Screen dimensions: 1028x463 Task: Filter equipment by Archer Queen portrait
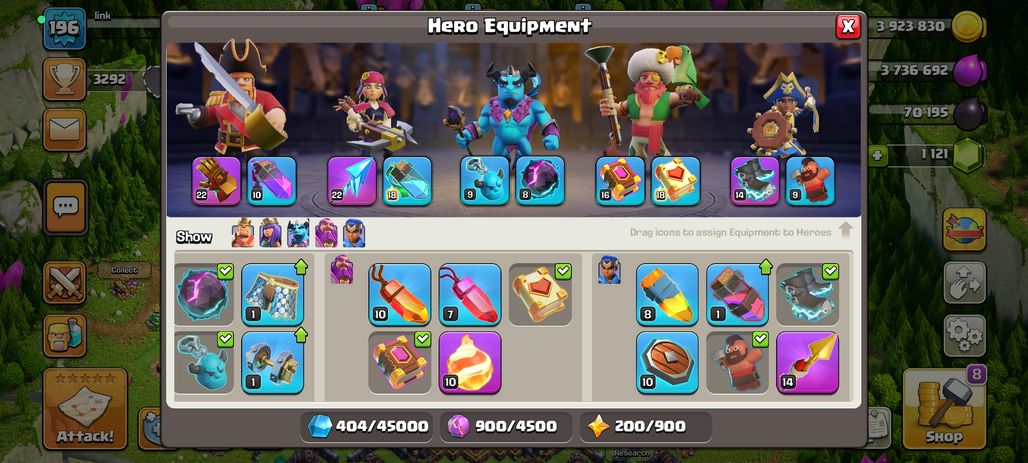pos(270,233)
